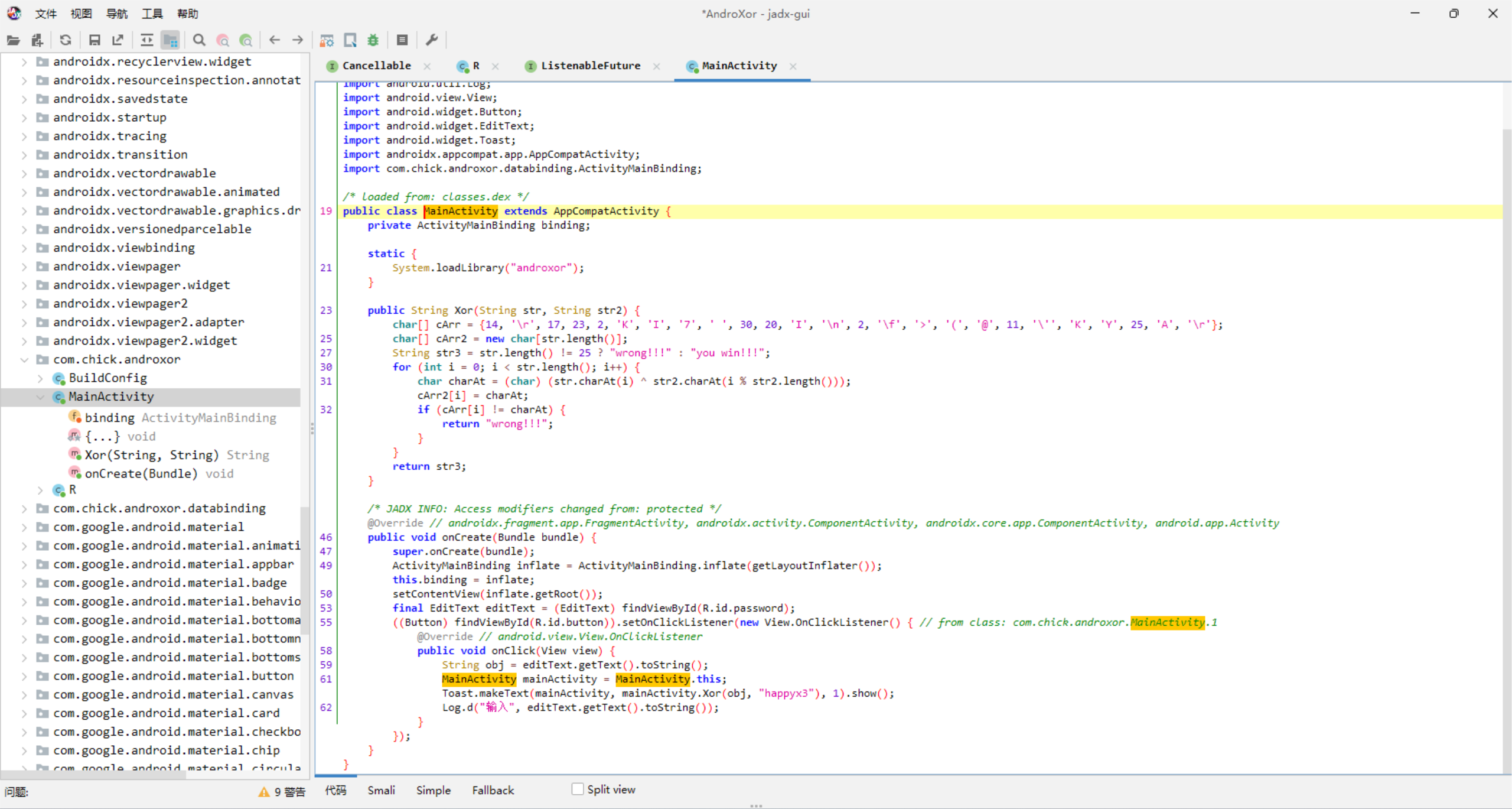Image resolution: width=1512 pixels, height=809 pixels.
Task: Expand the BuildConfig class node
Action: point(40,378)
